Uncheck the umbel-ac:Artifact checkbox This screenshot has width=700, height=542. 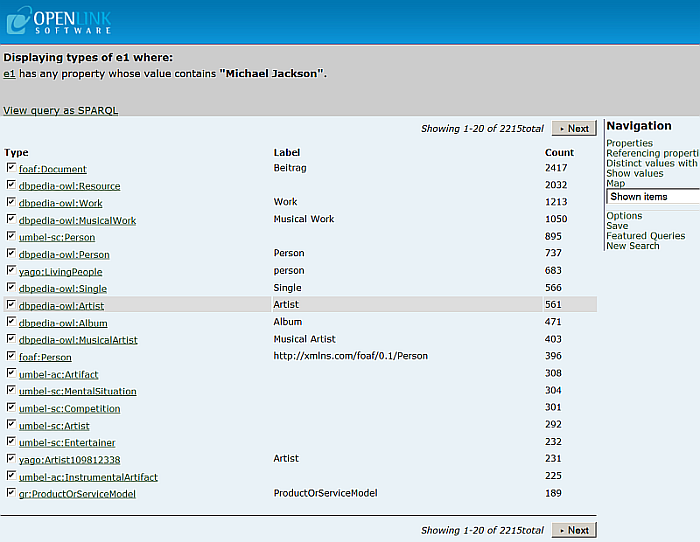click(11, 373)
